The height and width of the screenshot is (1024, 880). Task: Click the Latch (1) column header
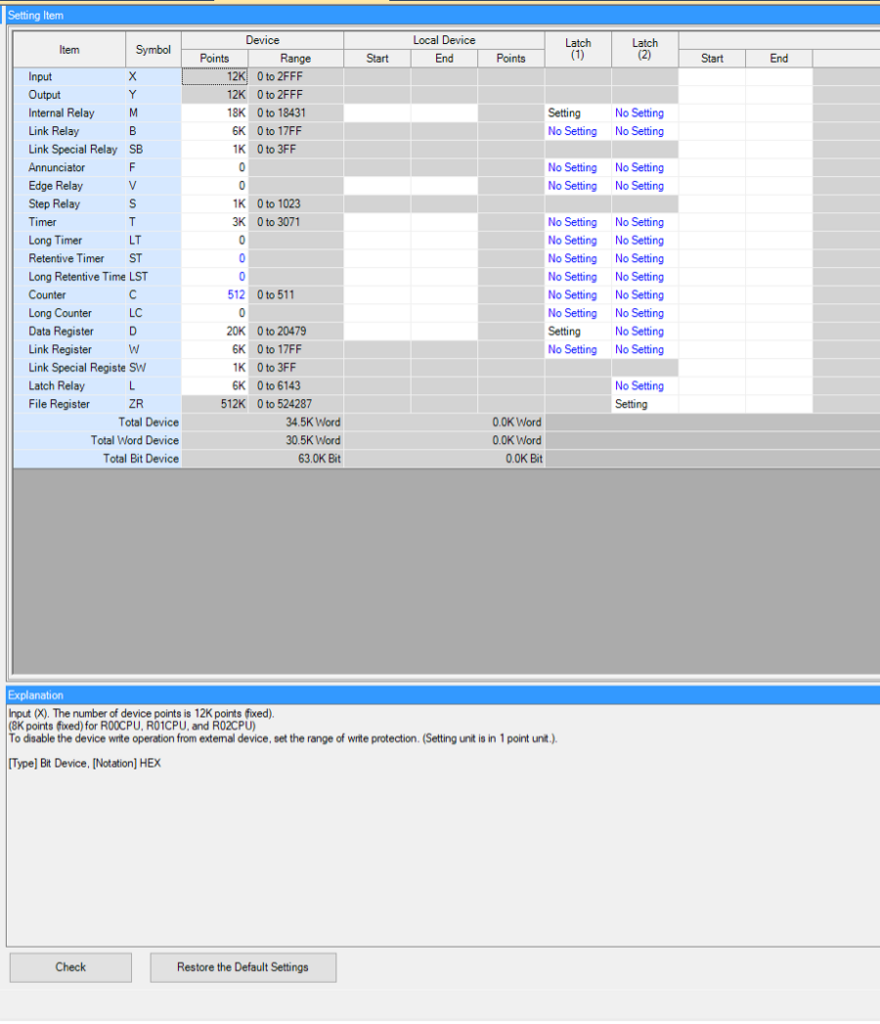pos(578,49)
